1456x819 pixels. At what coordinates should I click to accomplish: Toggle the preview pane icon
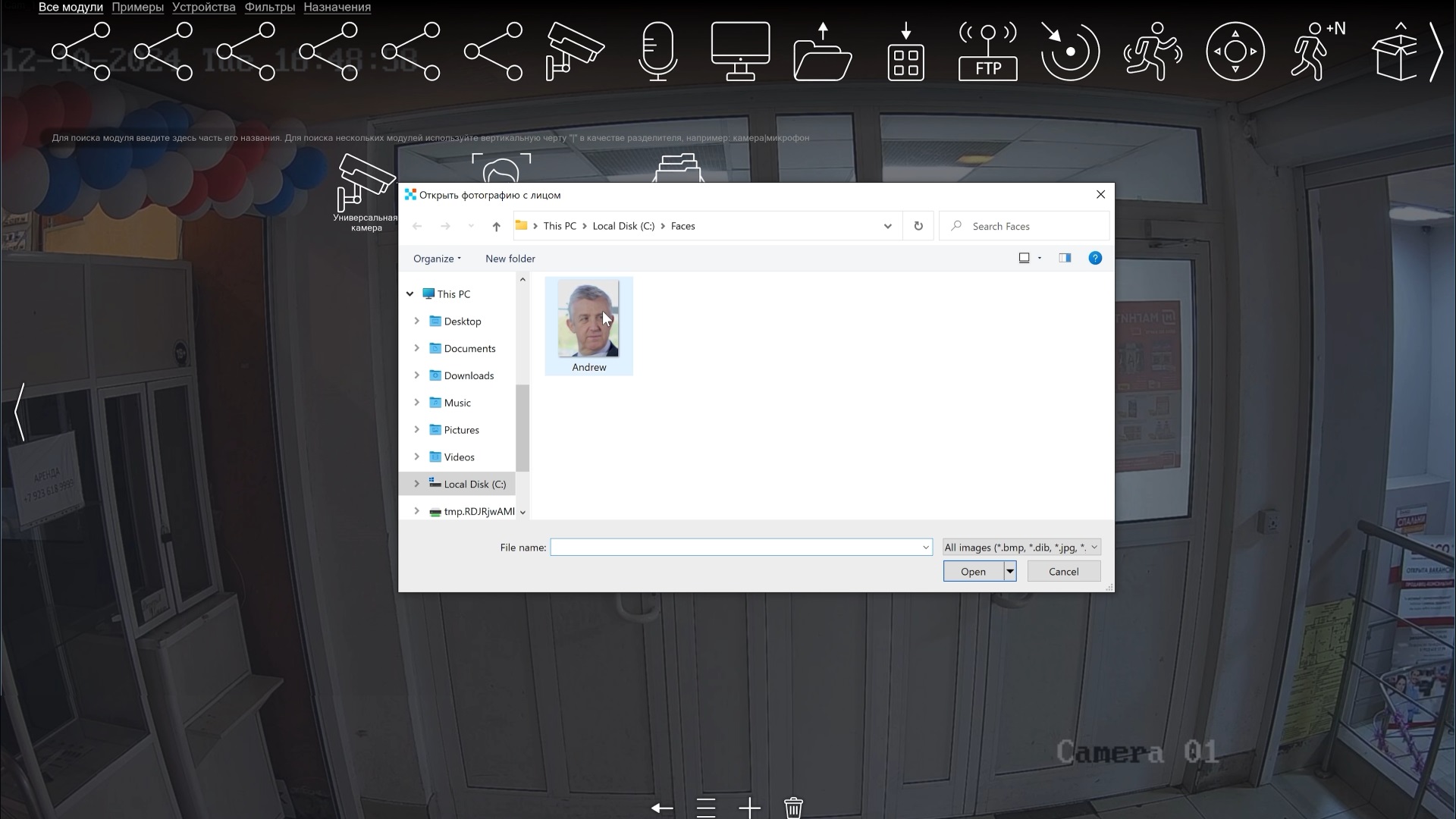(x=1065, y=259)
